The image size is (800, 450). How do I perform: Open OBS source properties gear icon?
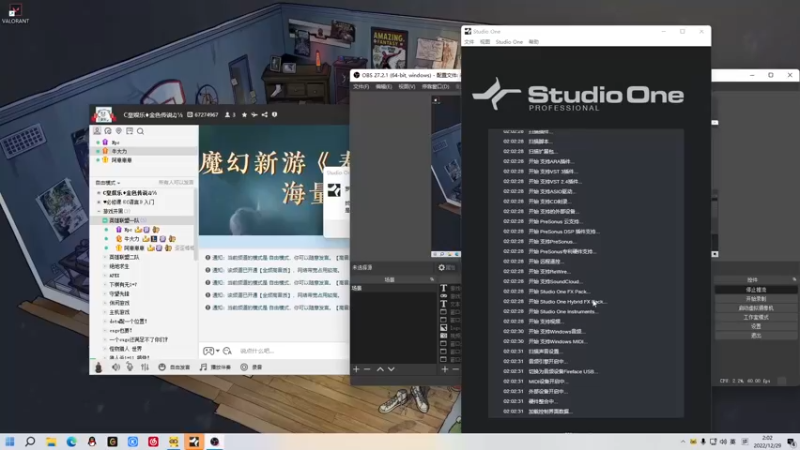pyautogui.click(x=442, y=267)
